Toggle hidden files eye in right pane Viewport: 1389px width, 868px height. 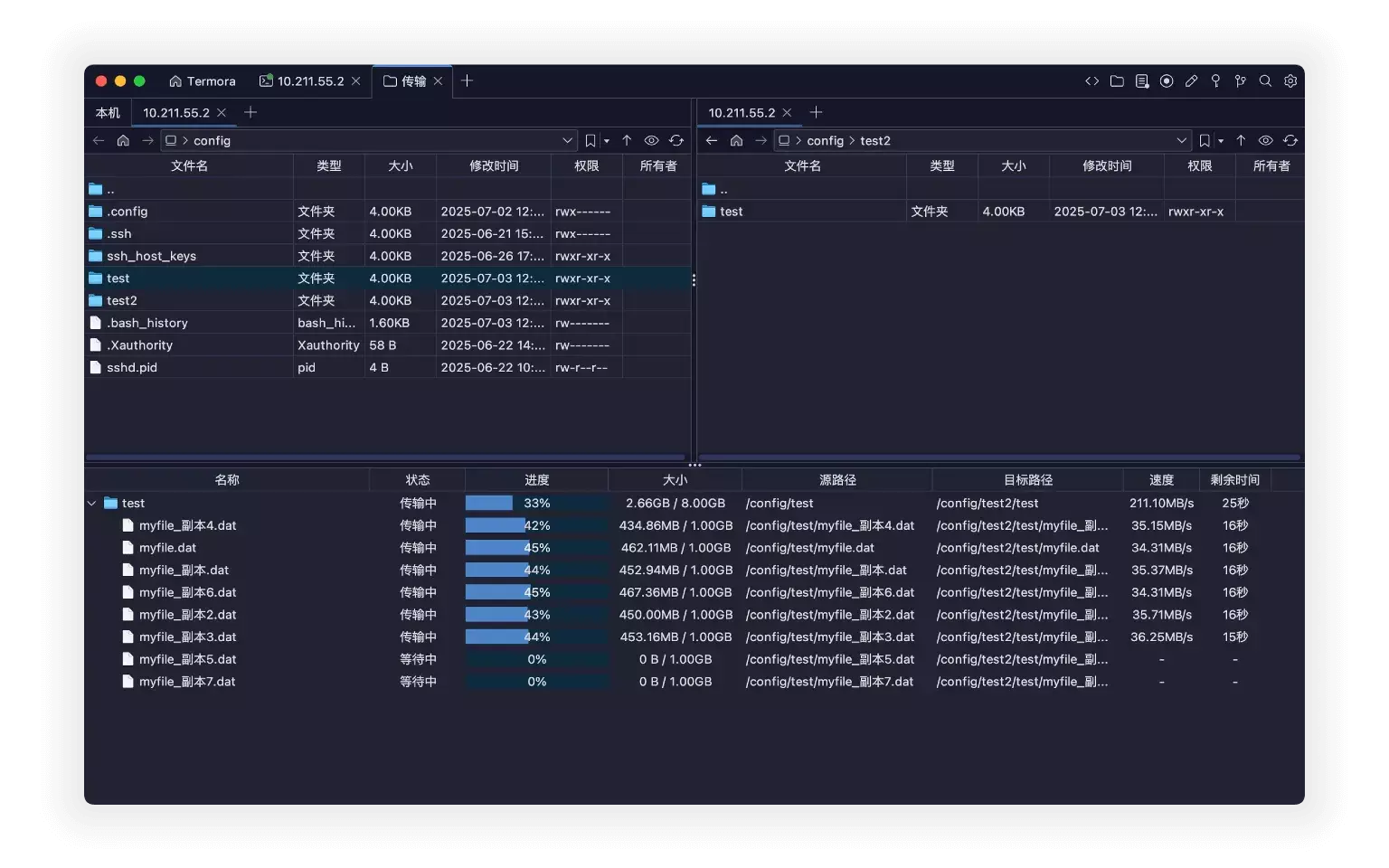(1265, 141)
